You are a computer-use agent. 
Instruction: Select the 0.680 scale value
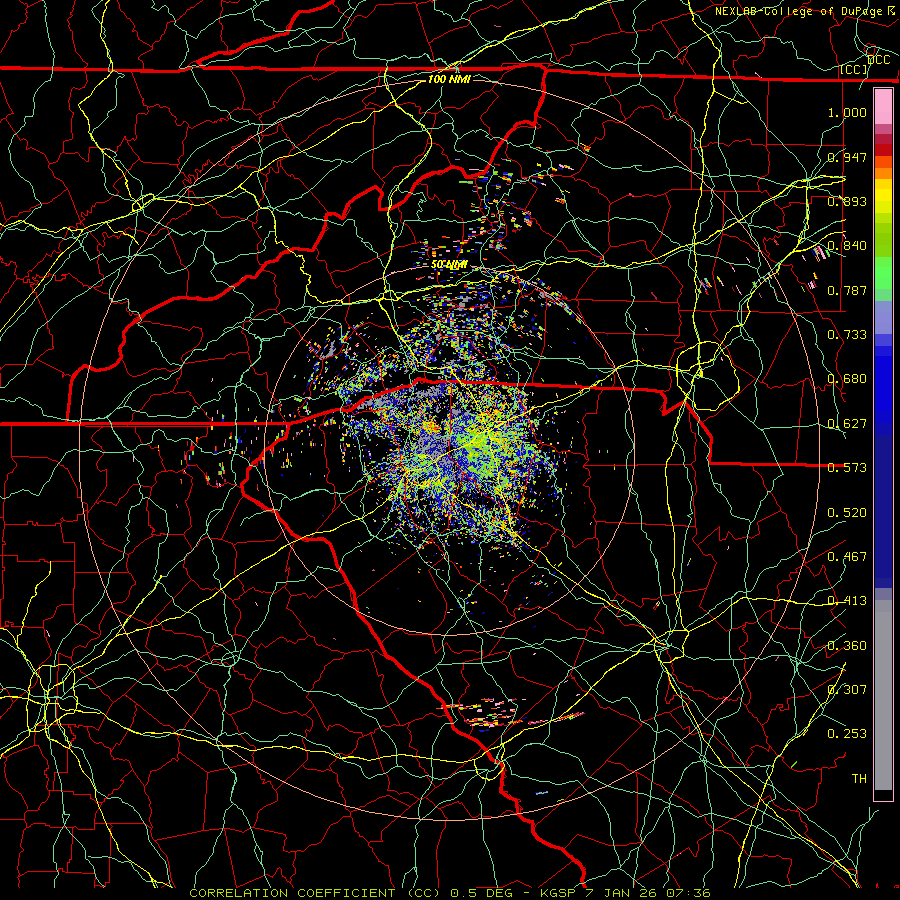[847, 379]
